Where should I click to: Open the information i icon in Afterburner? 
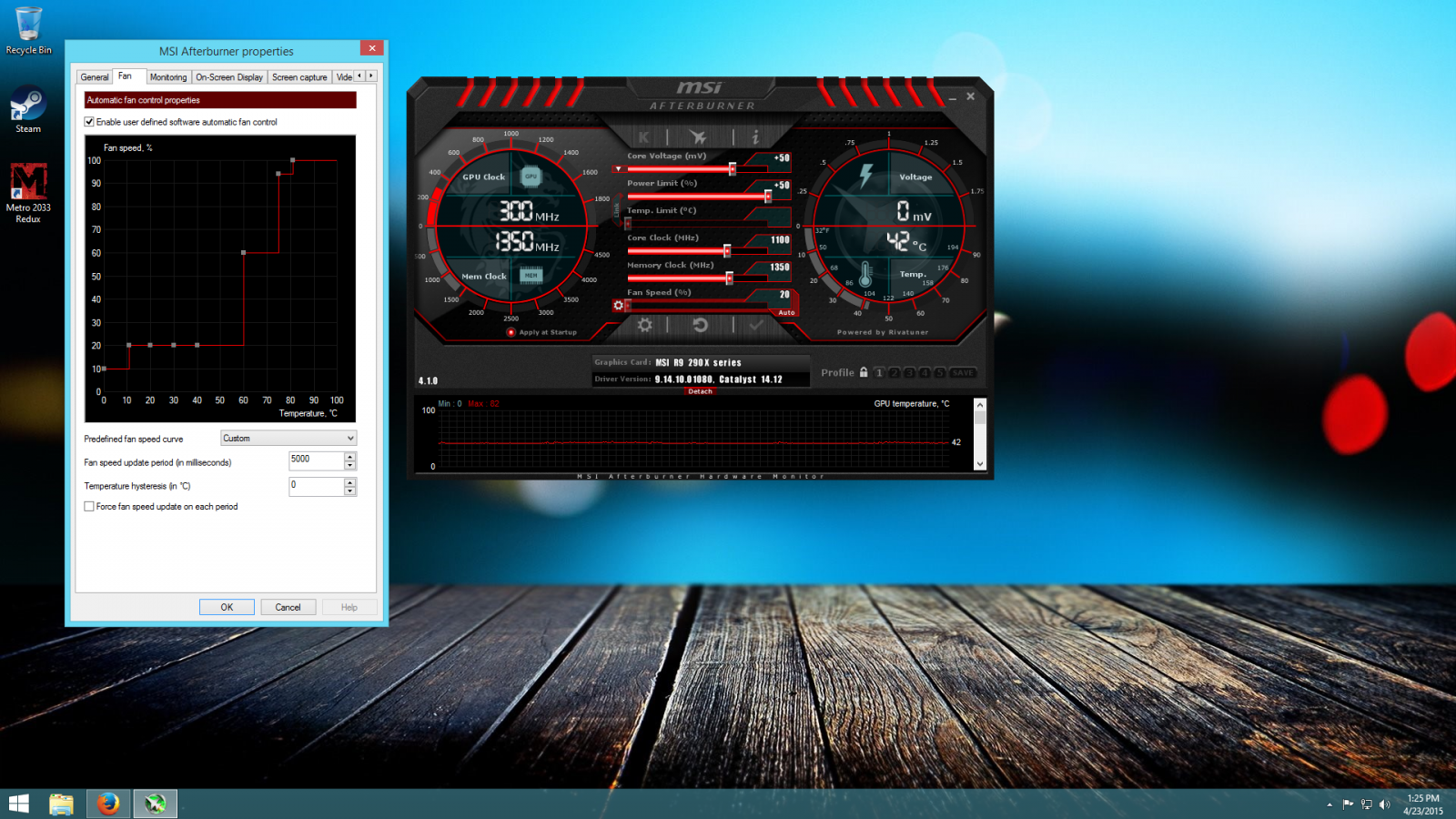click(x=755, y=137)
